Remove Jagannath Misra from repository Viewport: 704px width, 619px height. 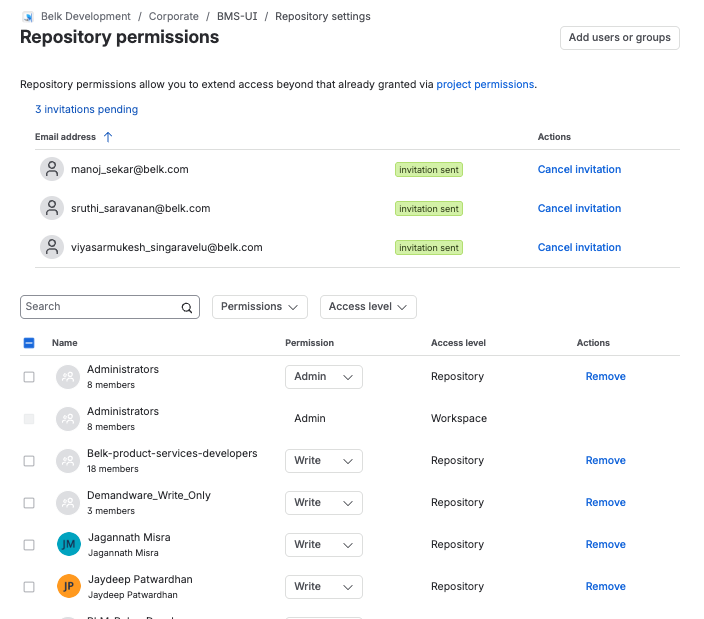[x=605, y=544]
